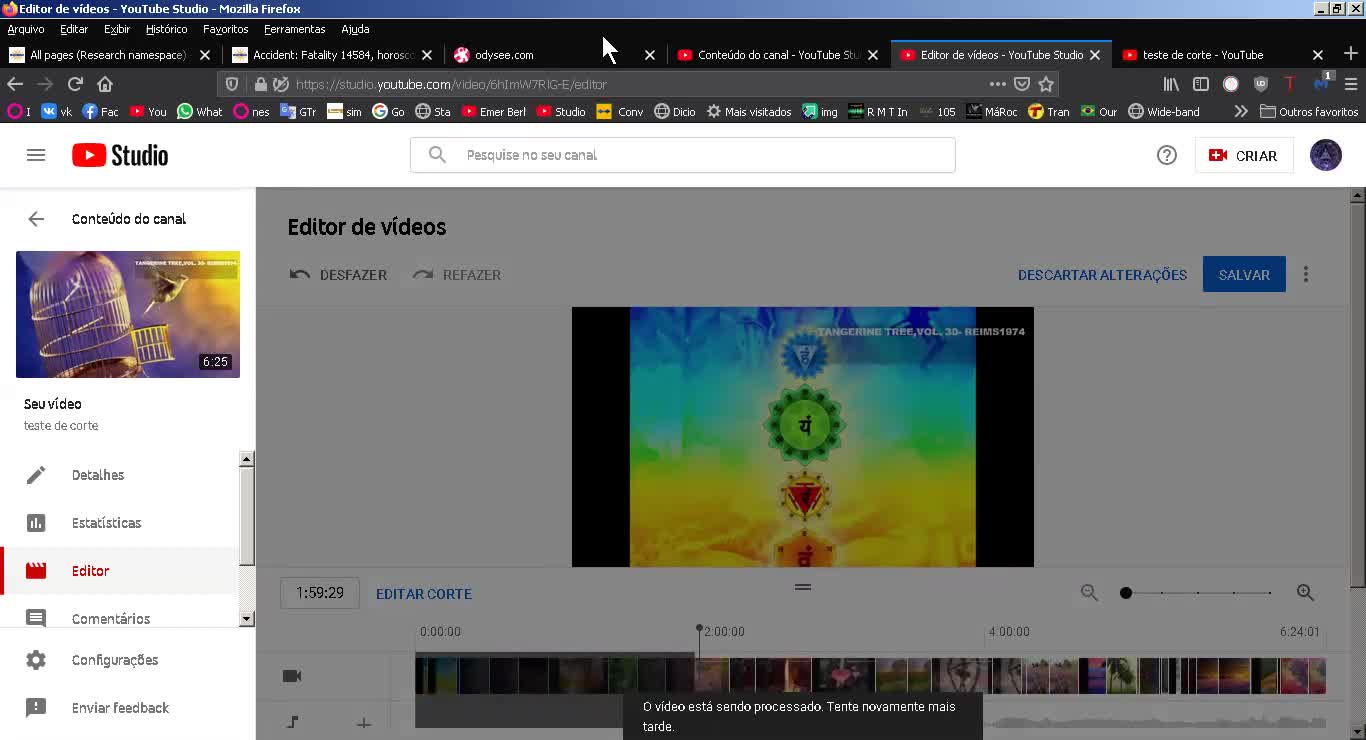This screenshot has height=740, width=1366.
Task: Toggle the Firefox sidebar view icon
Action: [1201, 84]
